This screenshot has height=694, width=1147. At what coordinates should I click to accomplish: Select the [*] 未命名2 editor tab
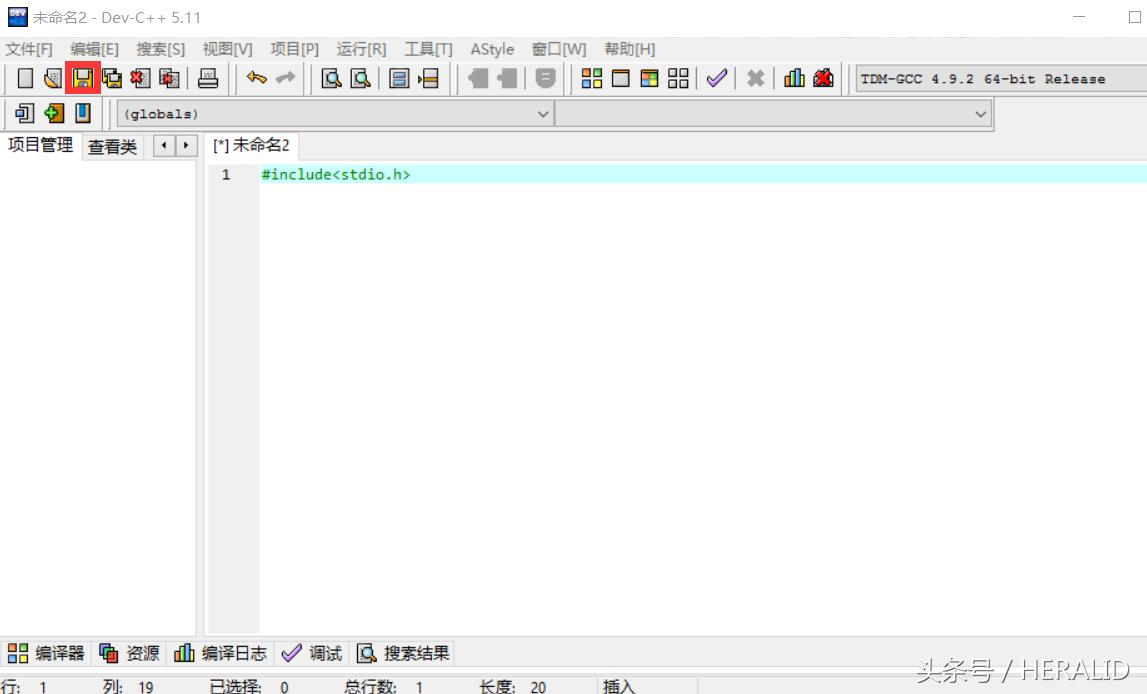point(251,146)
